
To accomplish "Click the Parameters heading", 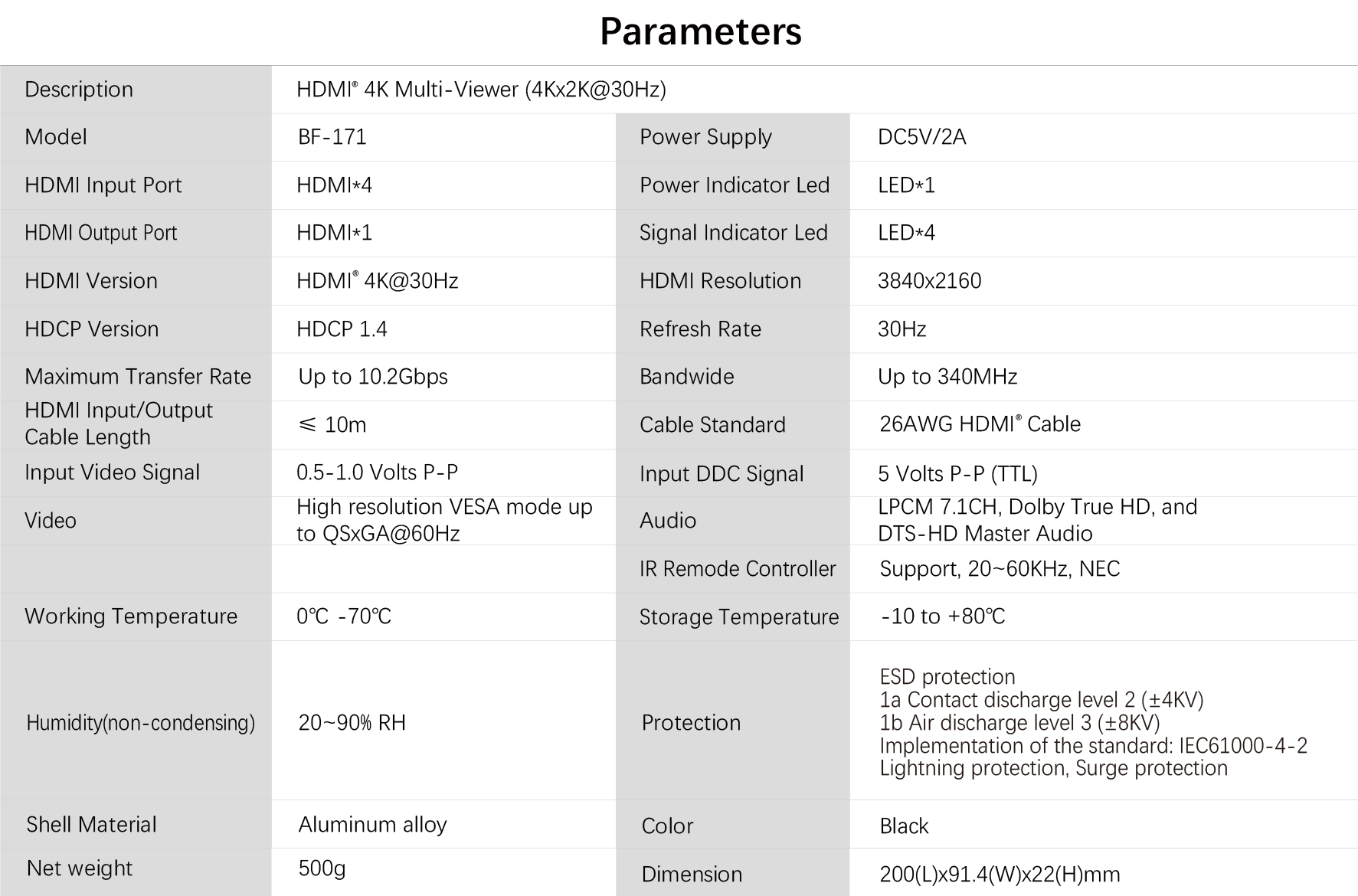I will coord(700,31).
